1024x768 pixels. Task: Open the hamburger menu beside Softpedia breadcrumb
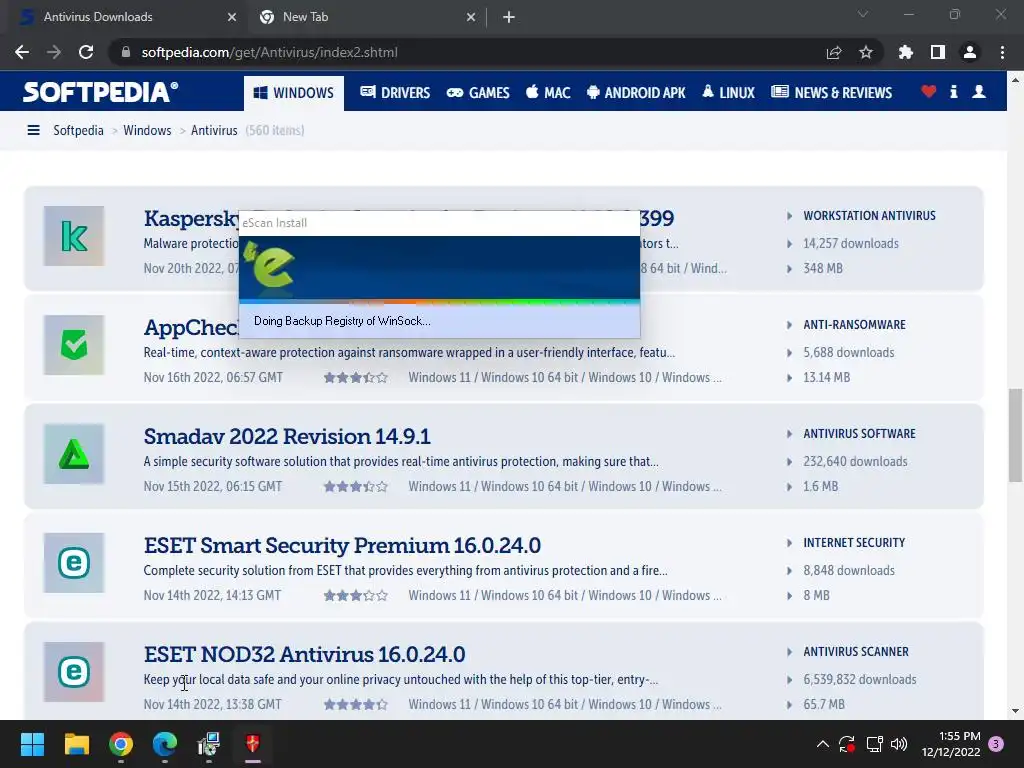[33, 130]
